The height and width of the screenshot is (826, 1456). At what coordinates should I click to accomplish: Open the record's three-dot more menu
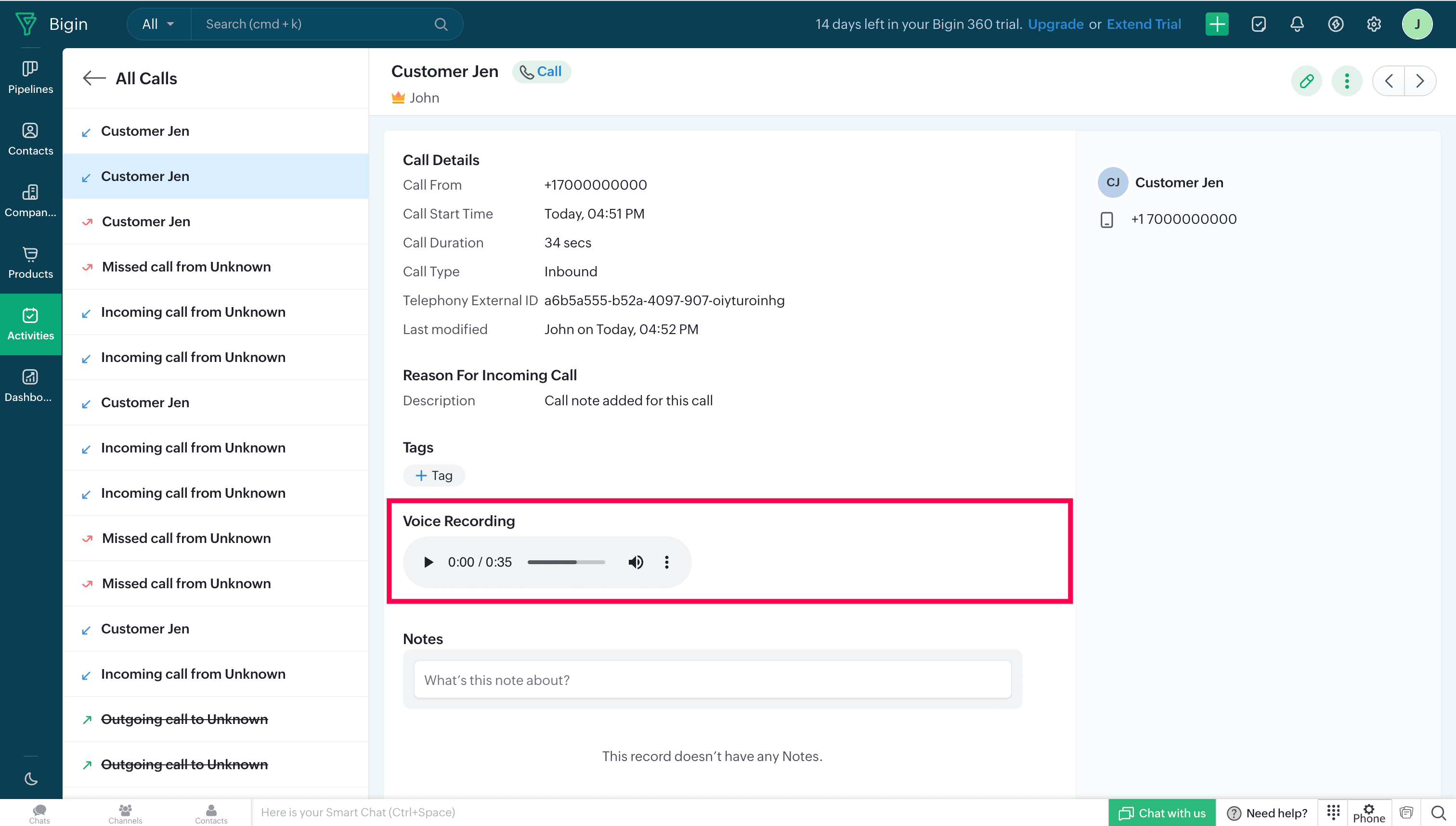coord(1347,81)
